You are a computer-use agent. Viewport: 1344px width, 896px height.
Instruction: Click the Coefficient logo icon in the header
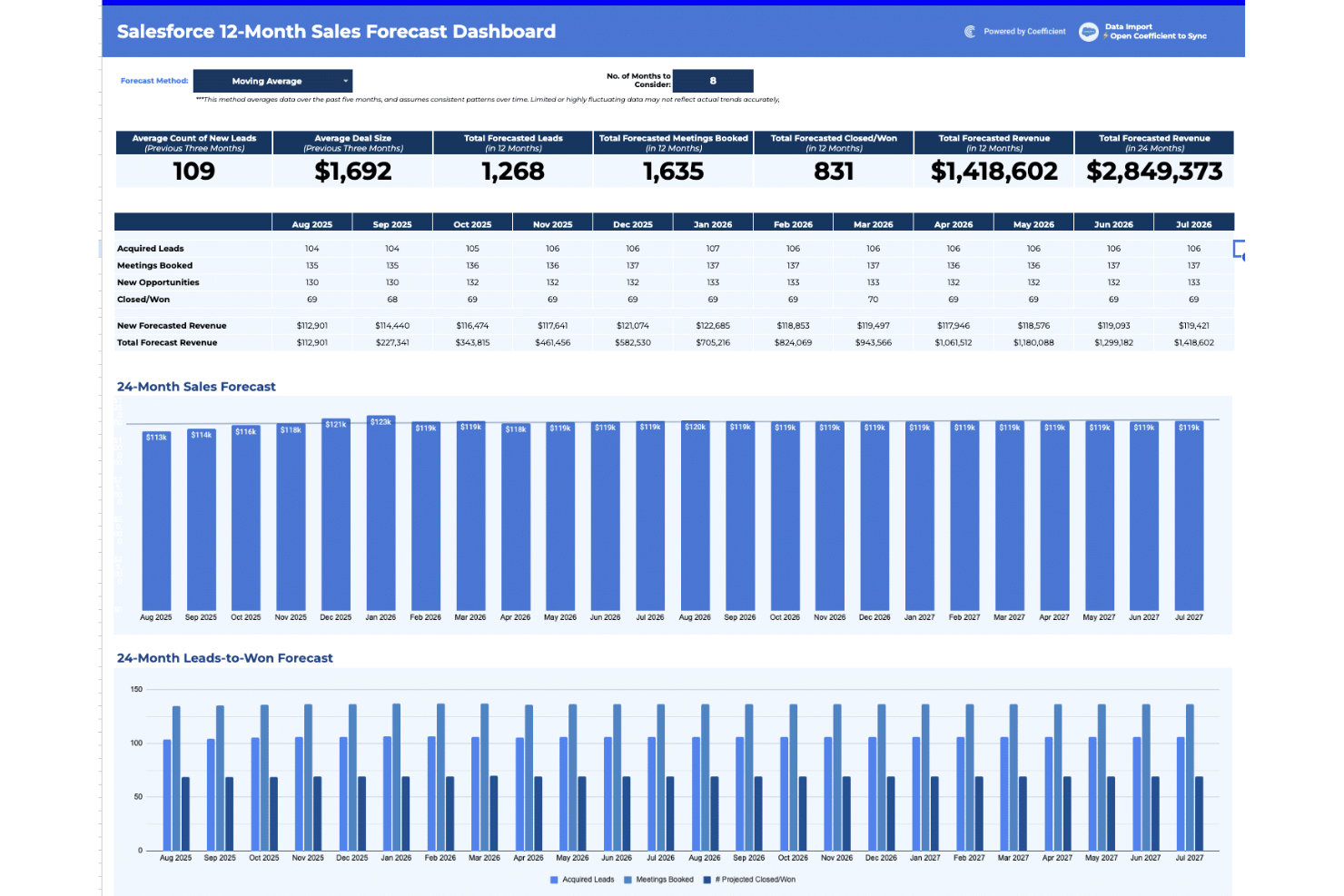[x=970, y=31]
